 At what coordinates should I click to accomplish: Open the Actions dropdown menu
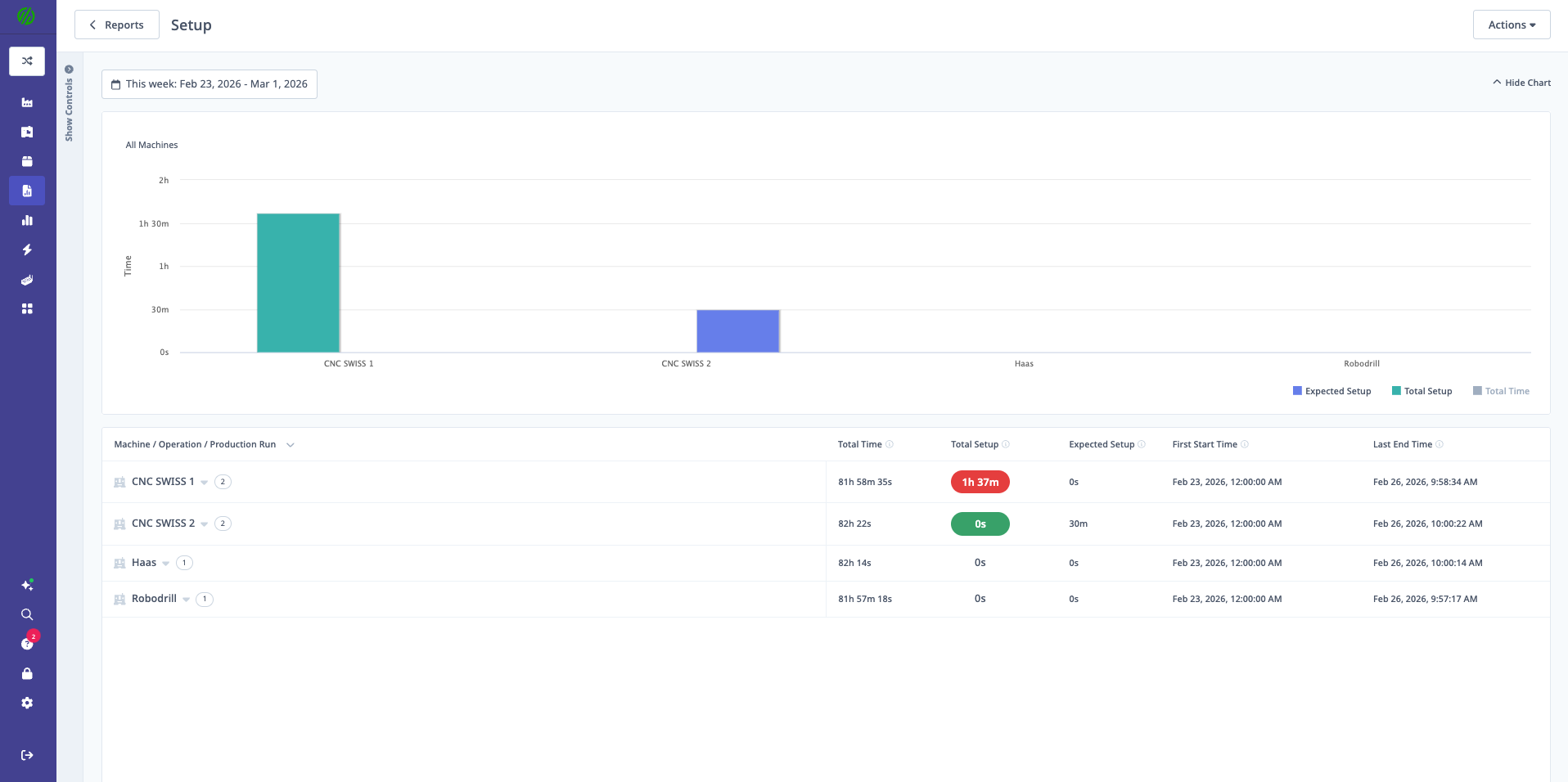pyautogui.click(x=1511, y=25)
